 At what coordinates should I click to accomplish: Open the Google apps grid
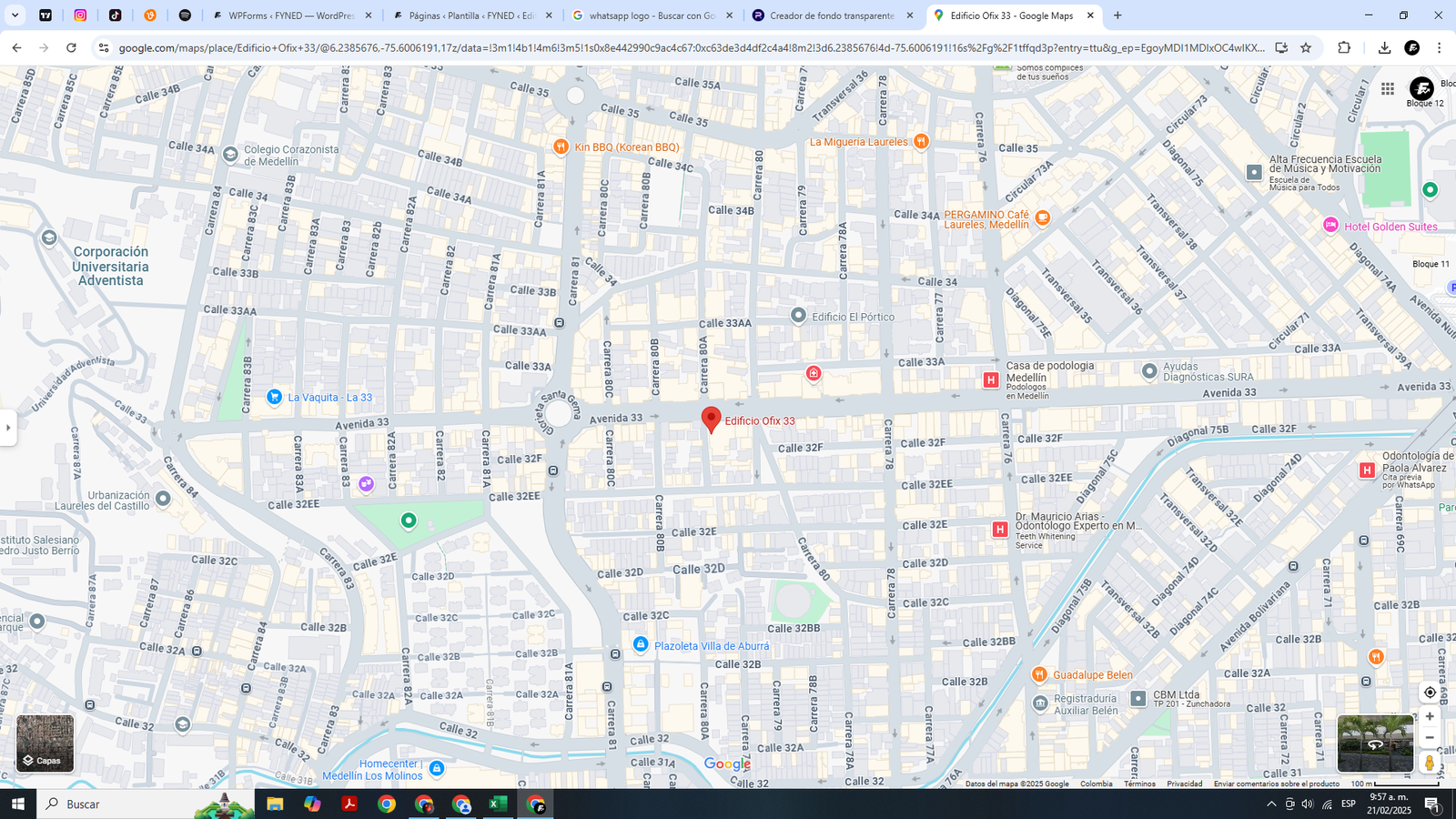click(x=1387, y=88)
